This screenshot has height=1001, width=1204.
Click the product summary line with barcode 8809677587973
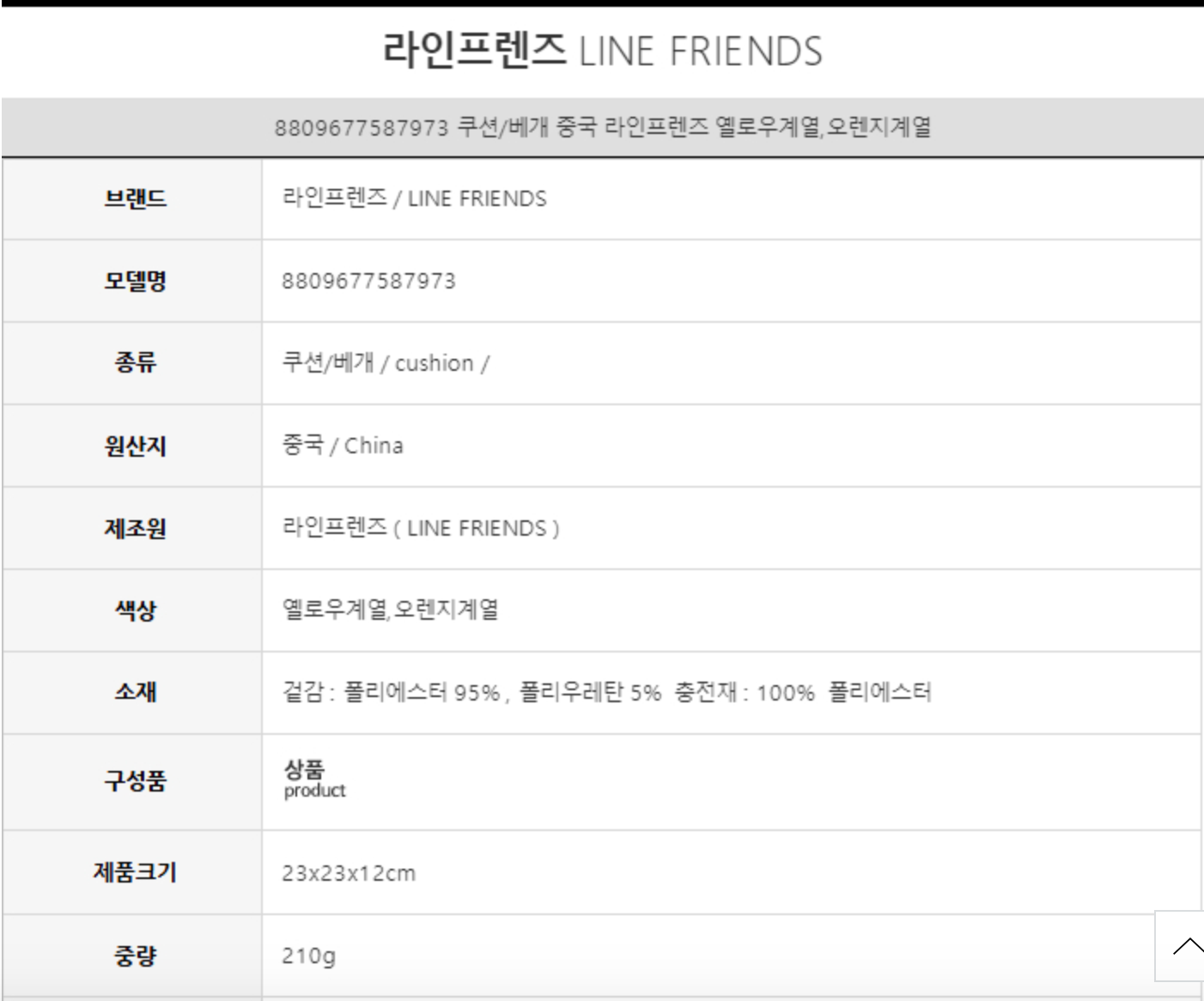(602, 128)
